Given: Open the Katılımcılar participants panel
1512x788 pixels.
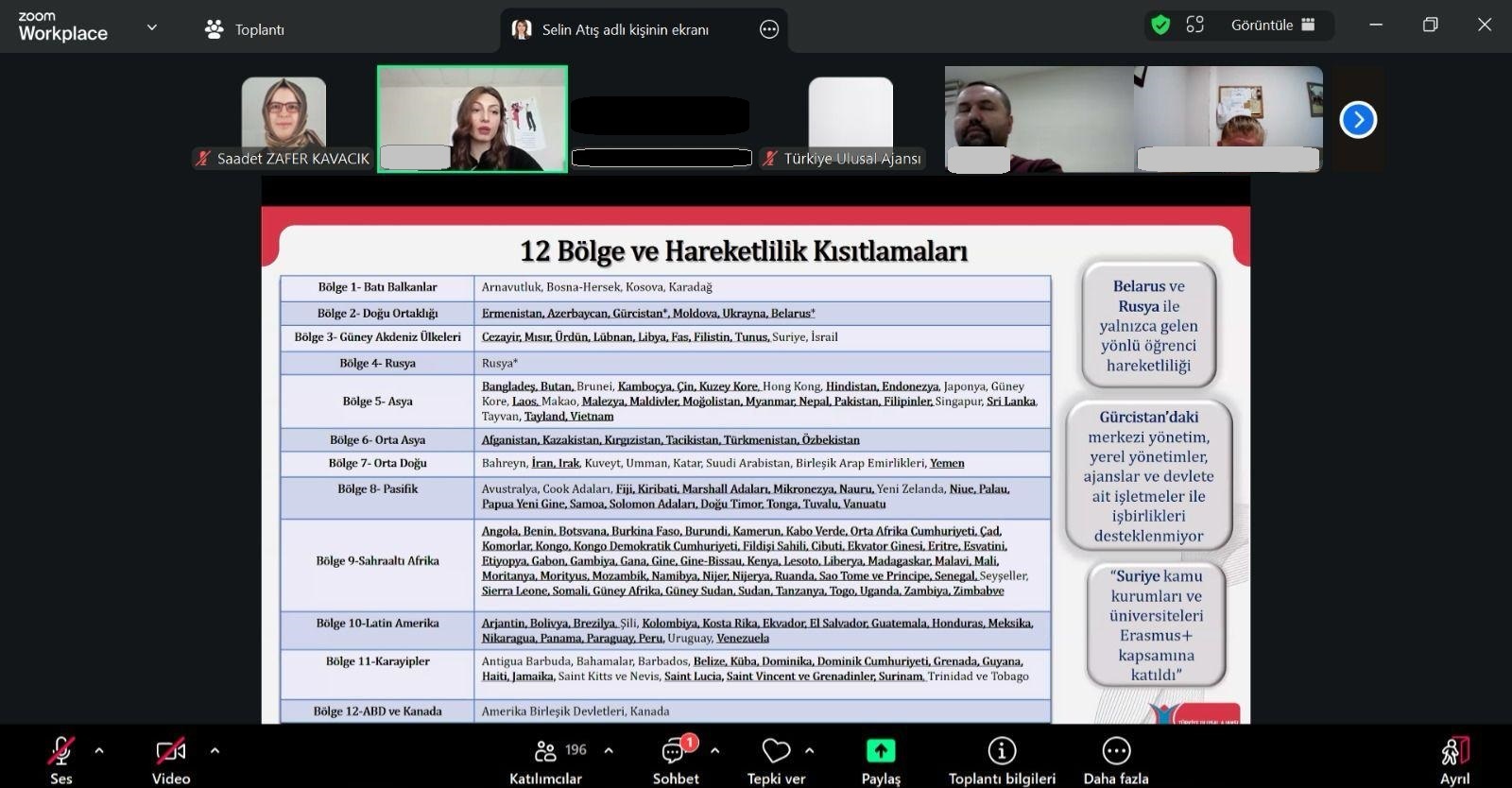Looking at the screenshot, I should click(546, 752).
